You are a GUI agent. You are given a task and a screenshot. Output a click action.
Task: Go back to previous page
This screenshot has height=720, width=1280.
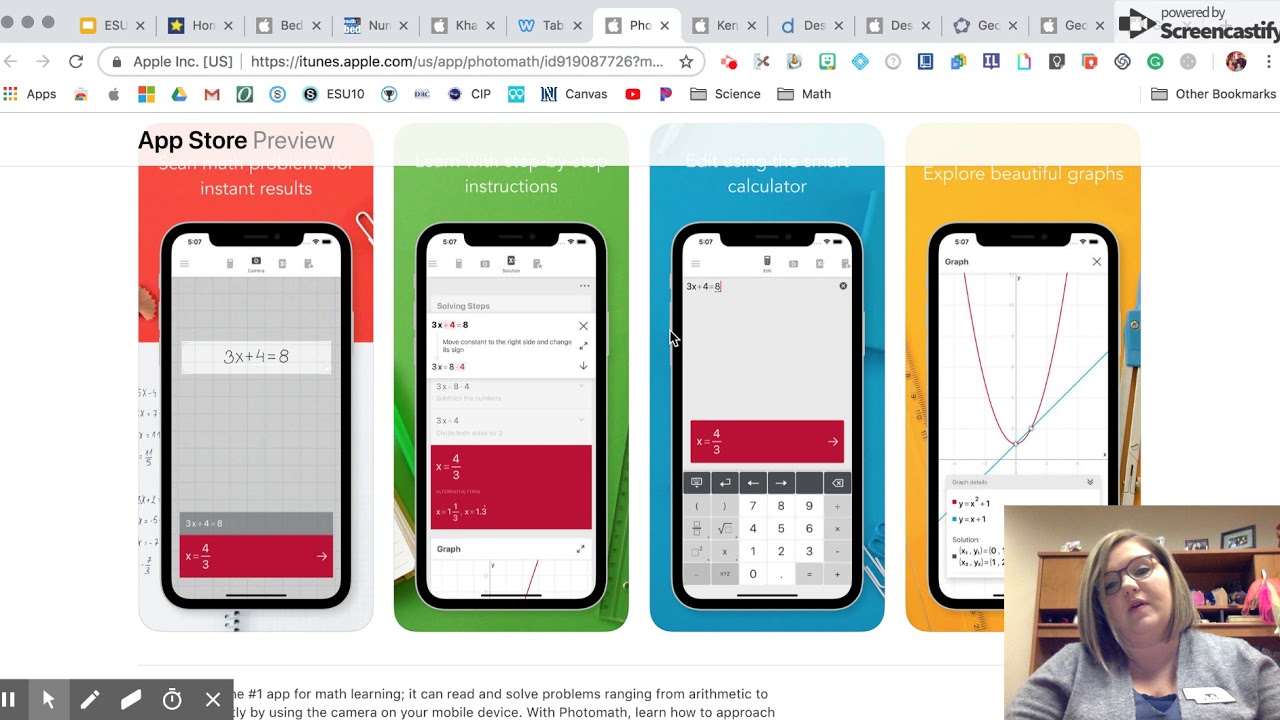point(11,62)
